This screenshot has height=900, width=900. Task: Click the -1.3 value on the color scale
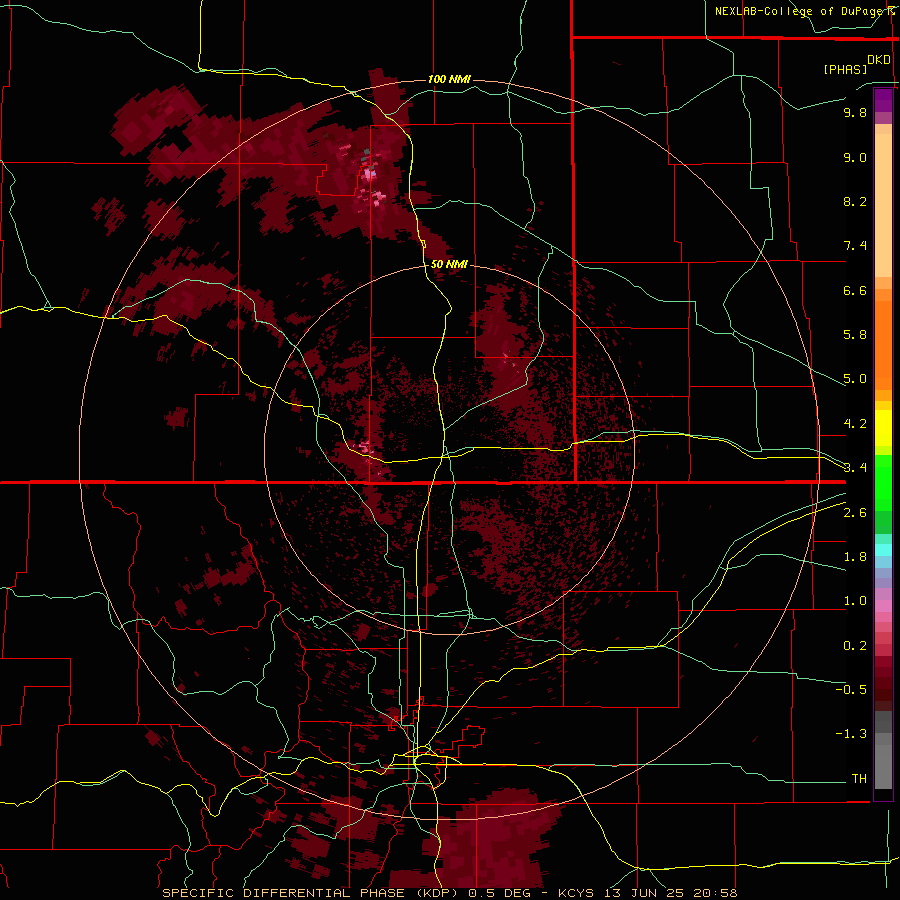[x=851, y=734]
